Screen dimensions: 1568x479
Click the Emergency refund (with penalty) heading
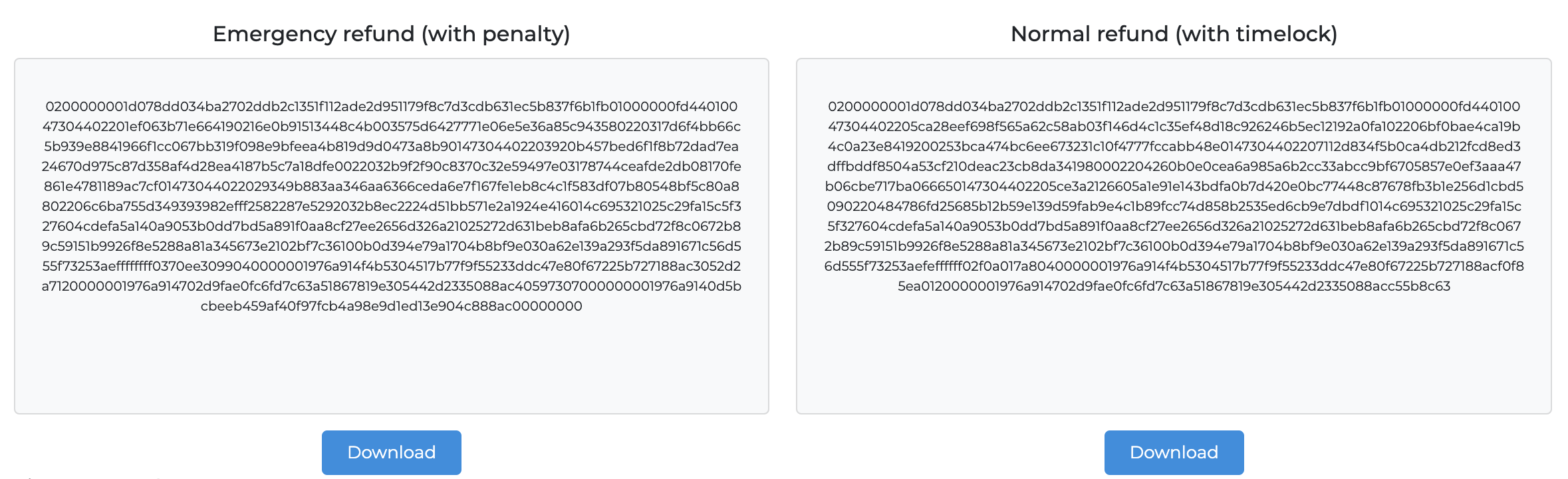(392, 34)
